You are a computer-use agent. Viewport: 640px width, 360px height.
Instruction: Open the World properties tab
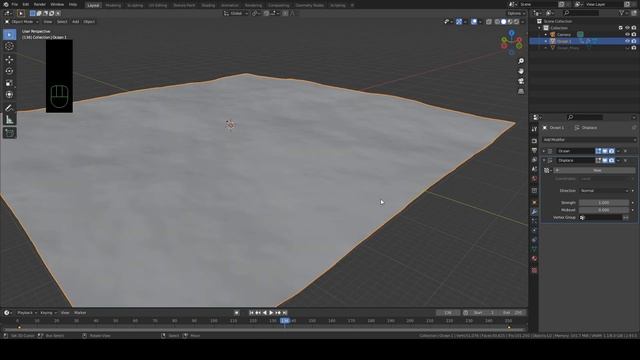click(534, 179)
